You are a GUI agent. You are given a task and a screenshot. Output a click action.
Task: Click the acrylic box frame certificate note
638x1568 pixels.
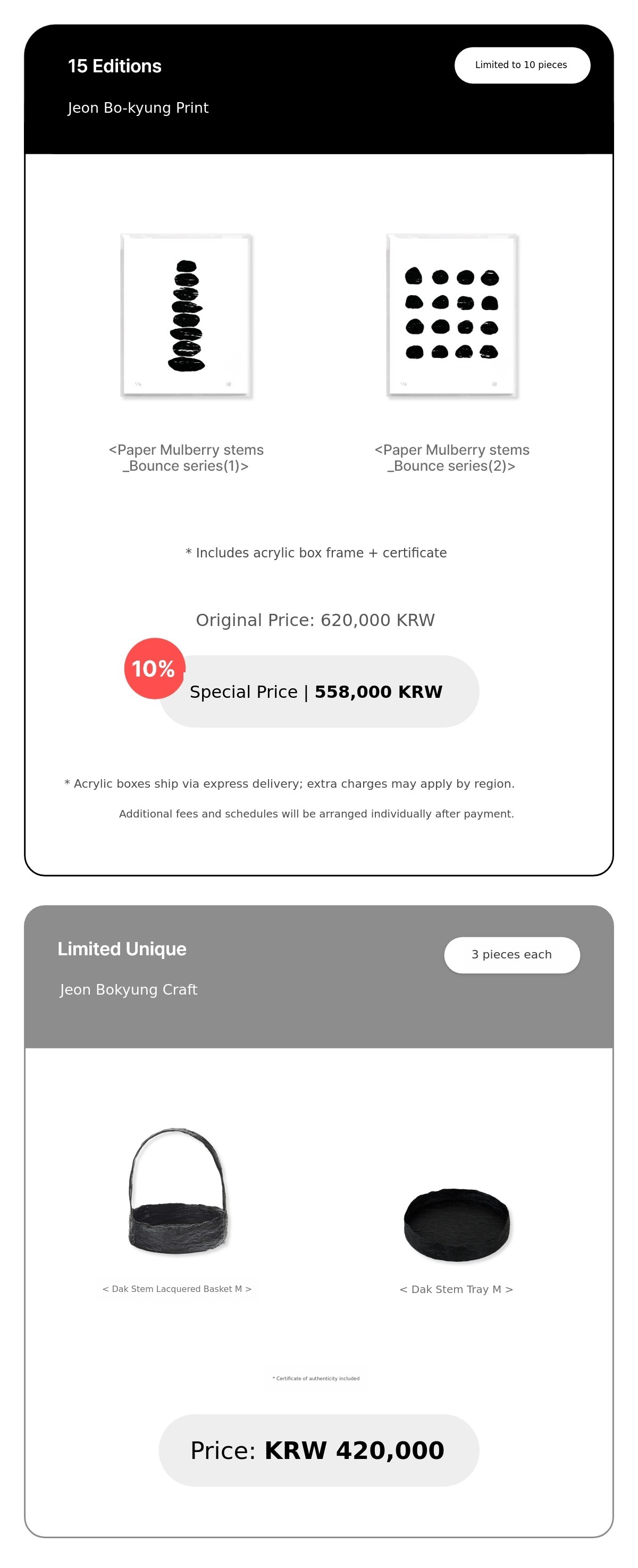(316, 553)
